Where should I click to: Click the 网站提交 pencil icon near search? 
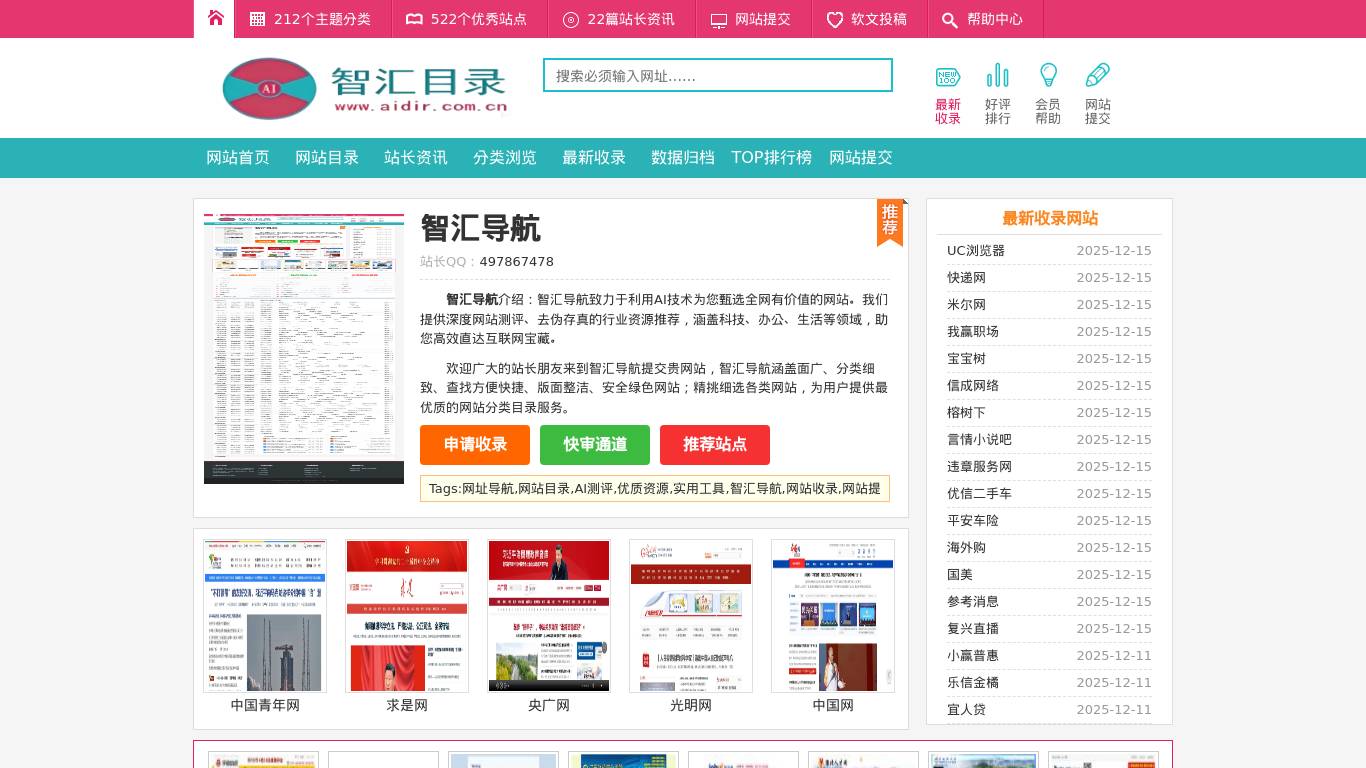[1097, 74]
